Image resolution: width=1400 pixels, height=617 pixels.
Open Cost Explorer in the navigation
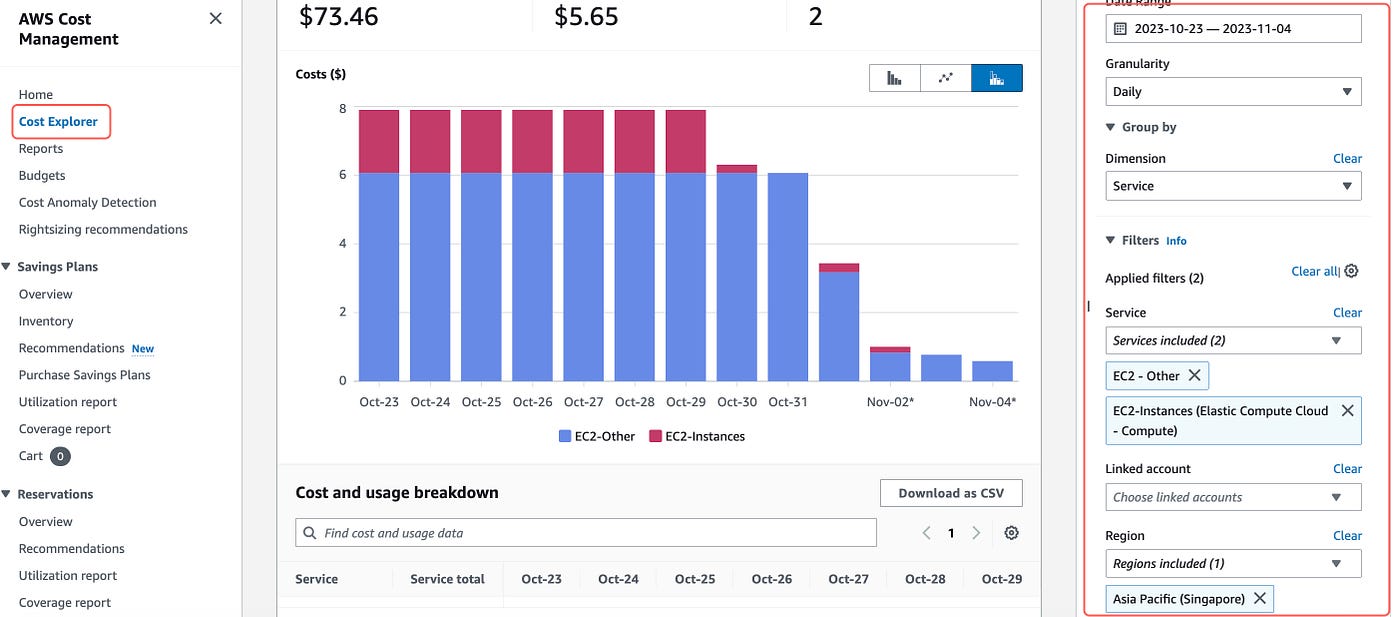pos(58,121)
